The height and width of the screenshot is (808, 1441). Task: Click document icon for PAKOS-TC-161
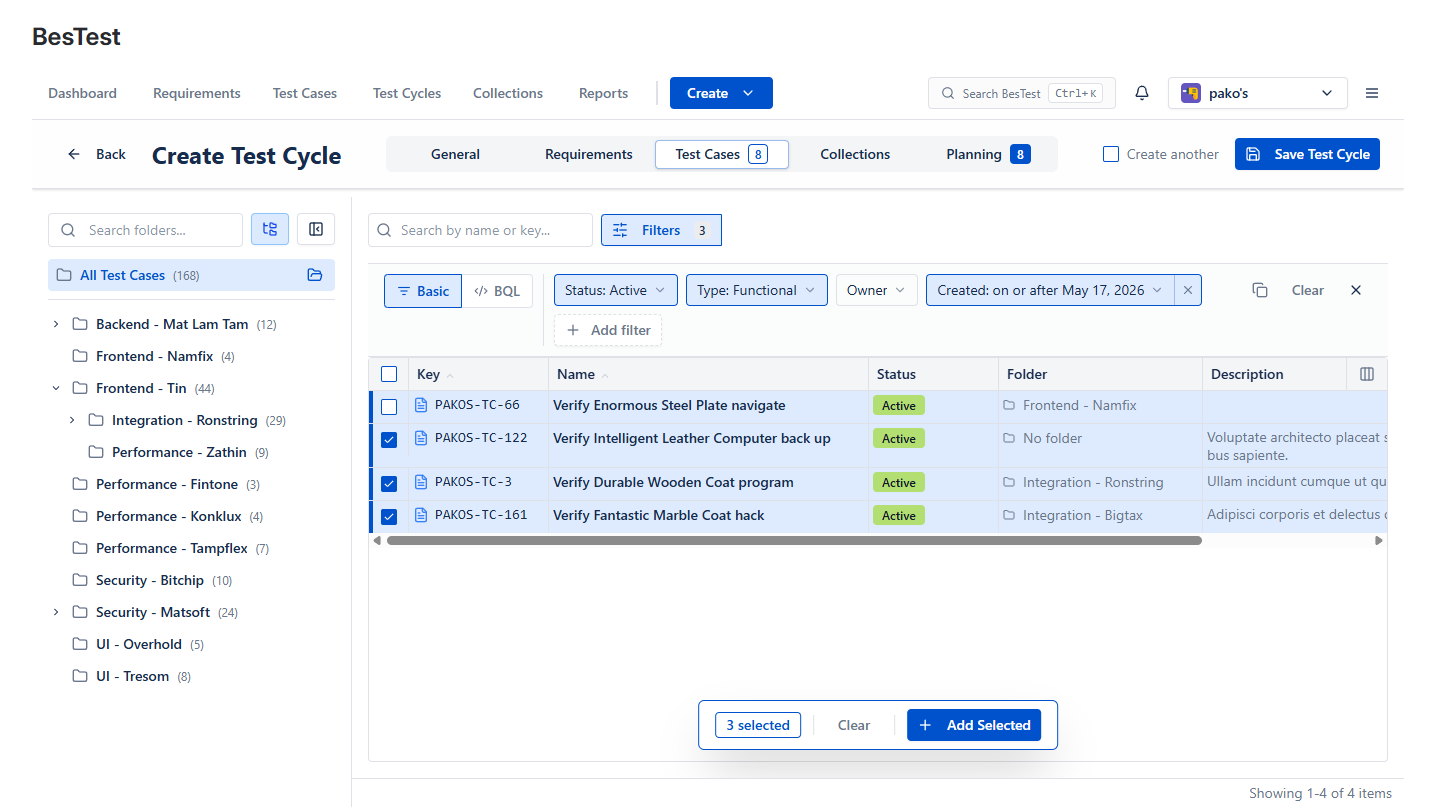pyautogui.click(x=421, y=515)
